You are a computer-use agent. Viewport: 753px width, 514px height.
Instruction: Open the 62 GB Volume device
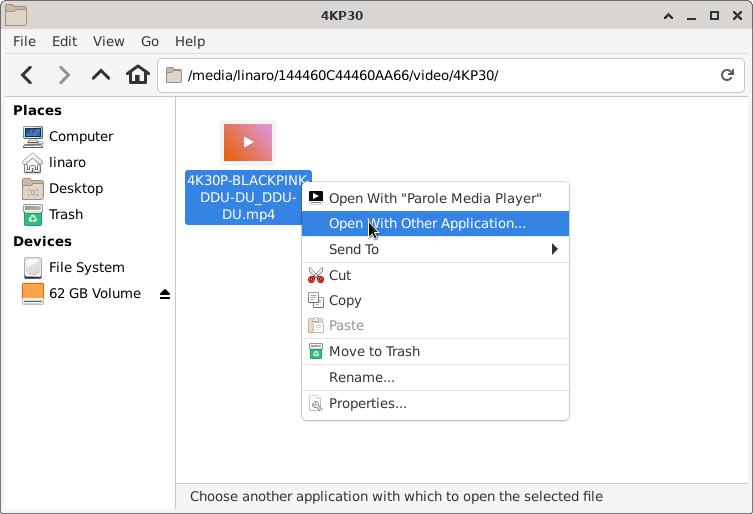click(x=82, y=294)
